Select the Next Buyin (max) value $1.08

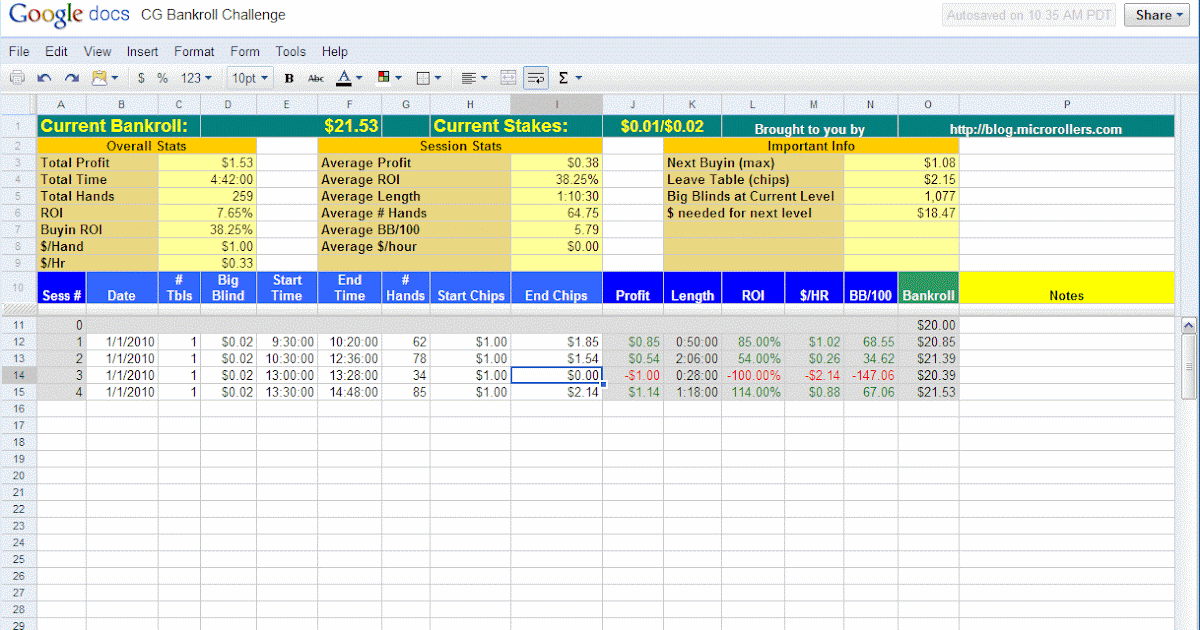[x=901, y=163]
